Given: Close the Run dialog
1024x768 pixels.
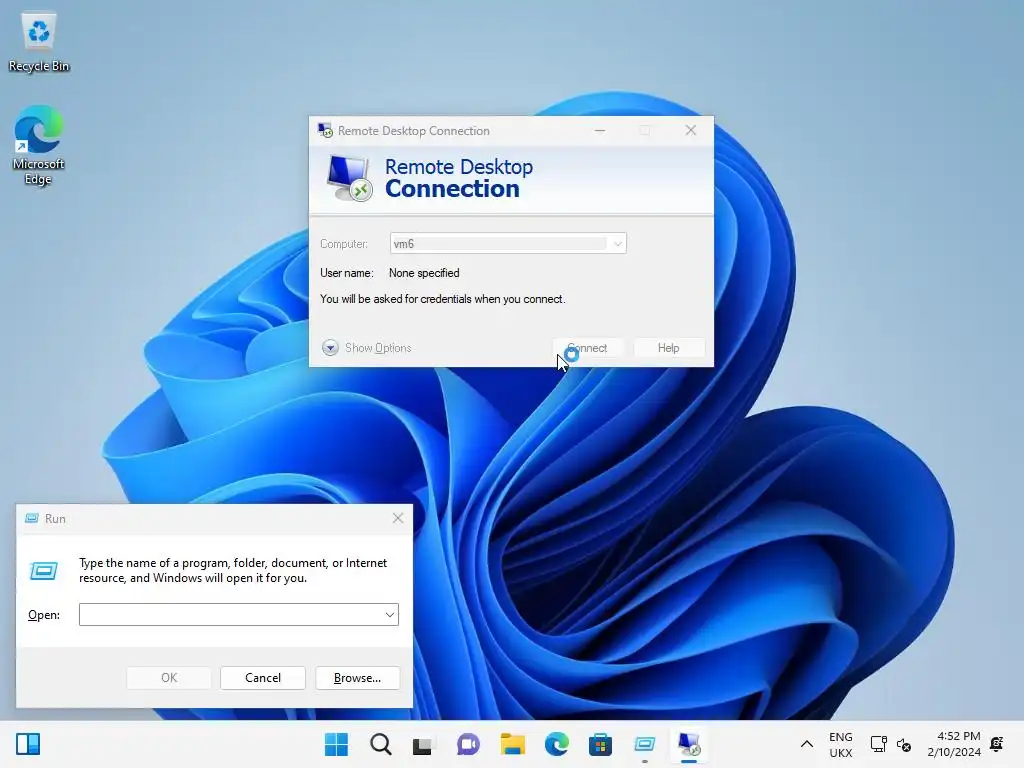Looking at the screenshot, I should pos(398,519).
